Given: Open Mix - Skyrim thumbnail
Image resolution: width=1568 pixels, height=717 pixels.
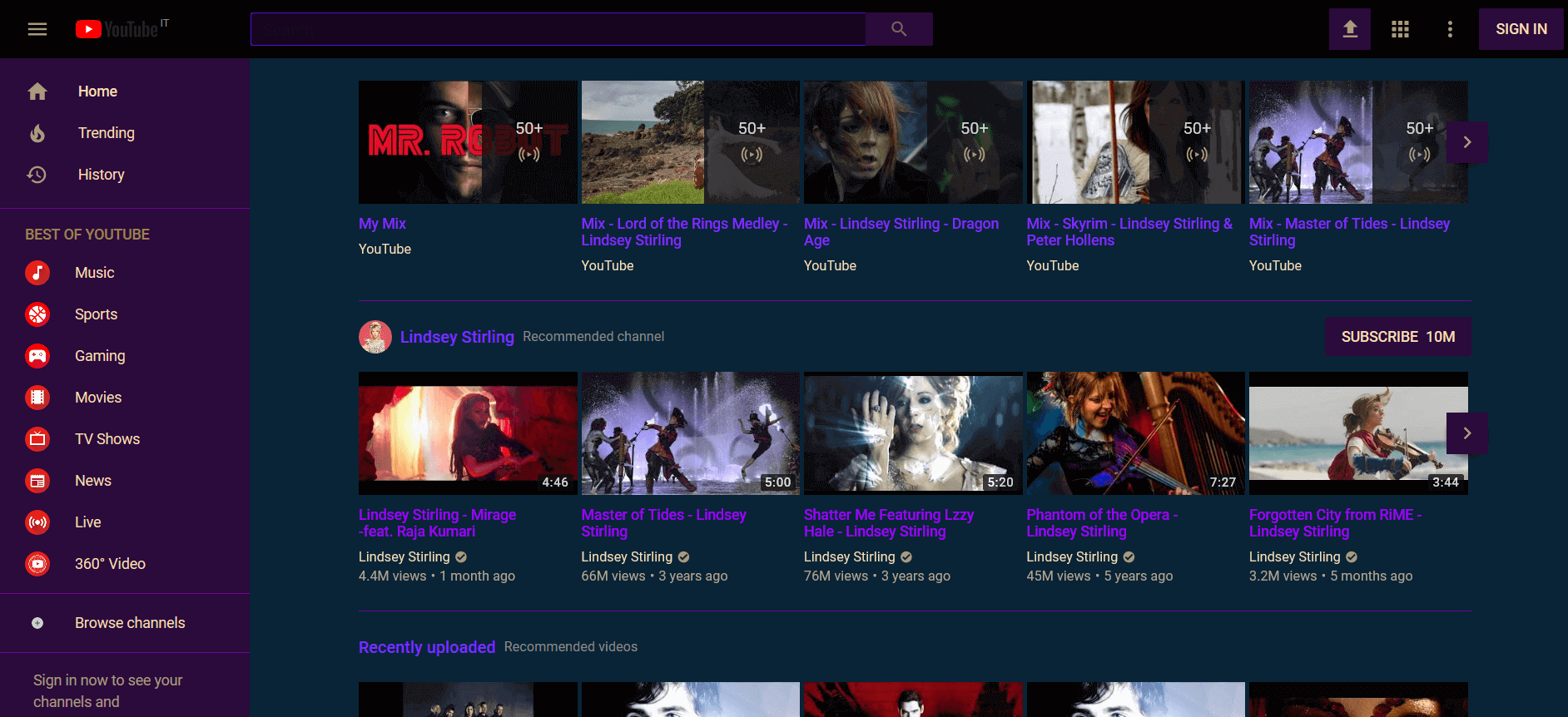Looking at the screenshot, I should (1135, 142).
